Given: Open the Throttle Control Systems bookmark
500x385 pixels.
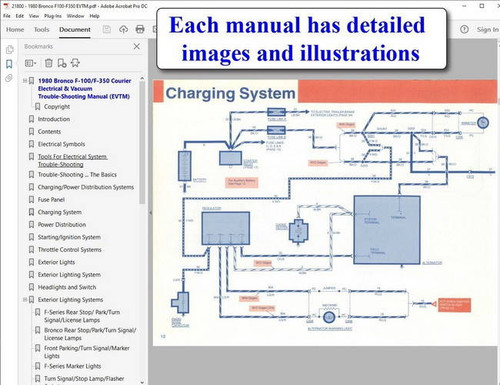Looking at the screenshot, I should tap(70, 250).
